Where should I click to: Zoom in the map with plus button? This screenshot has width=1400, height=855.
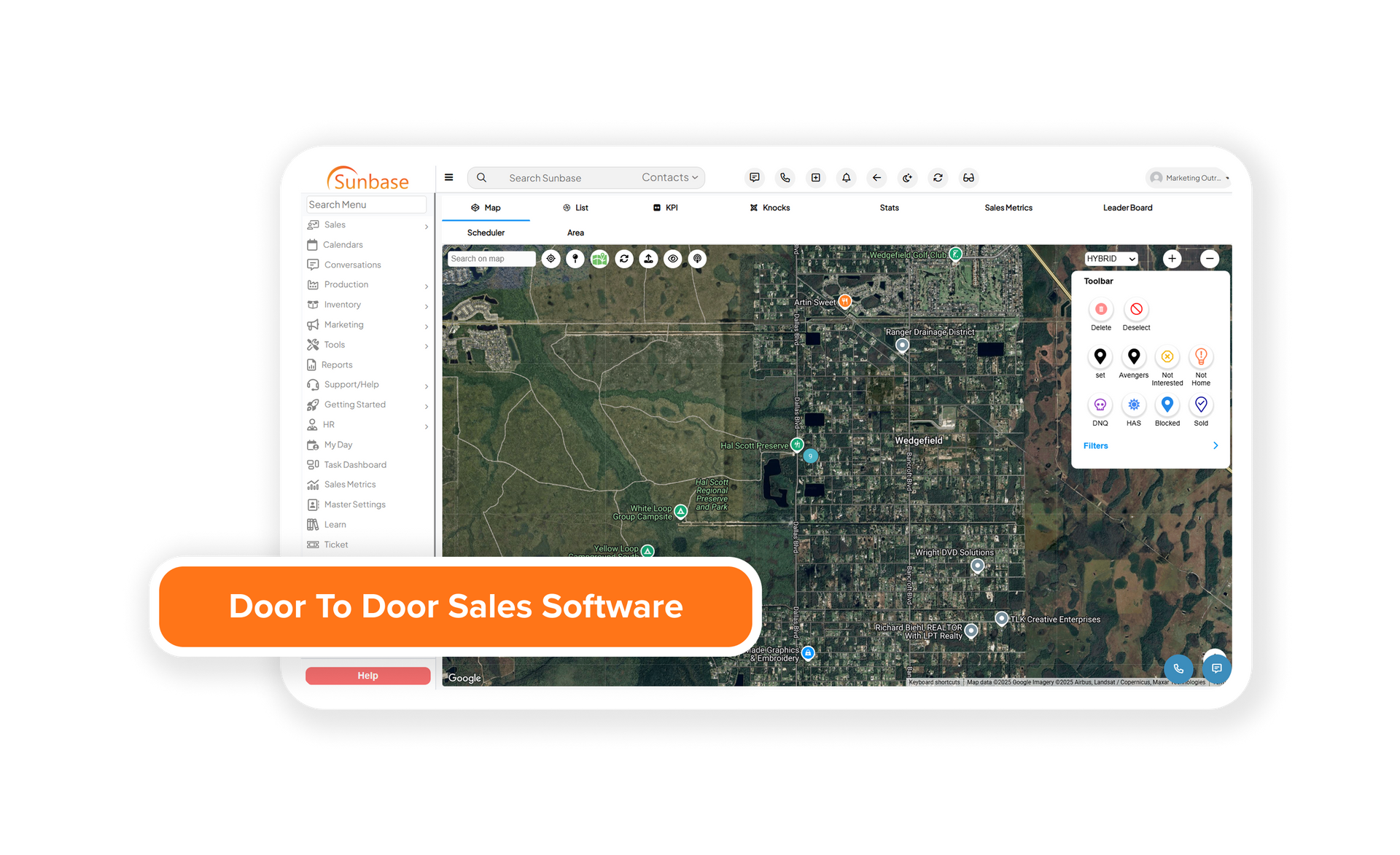pos(1172,259)
